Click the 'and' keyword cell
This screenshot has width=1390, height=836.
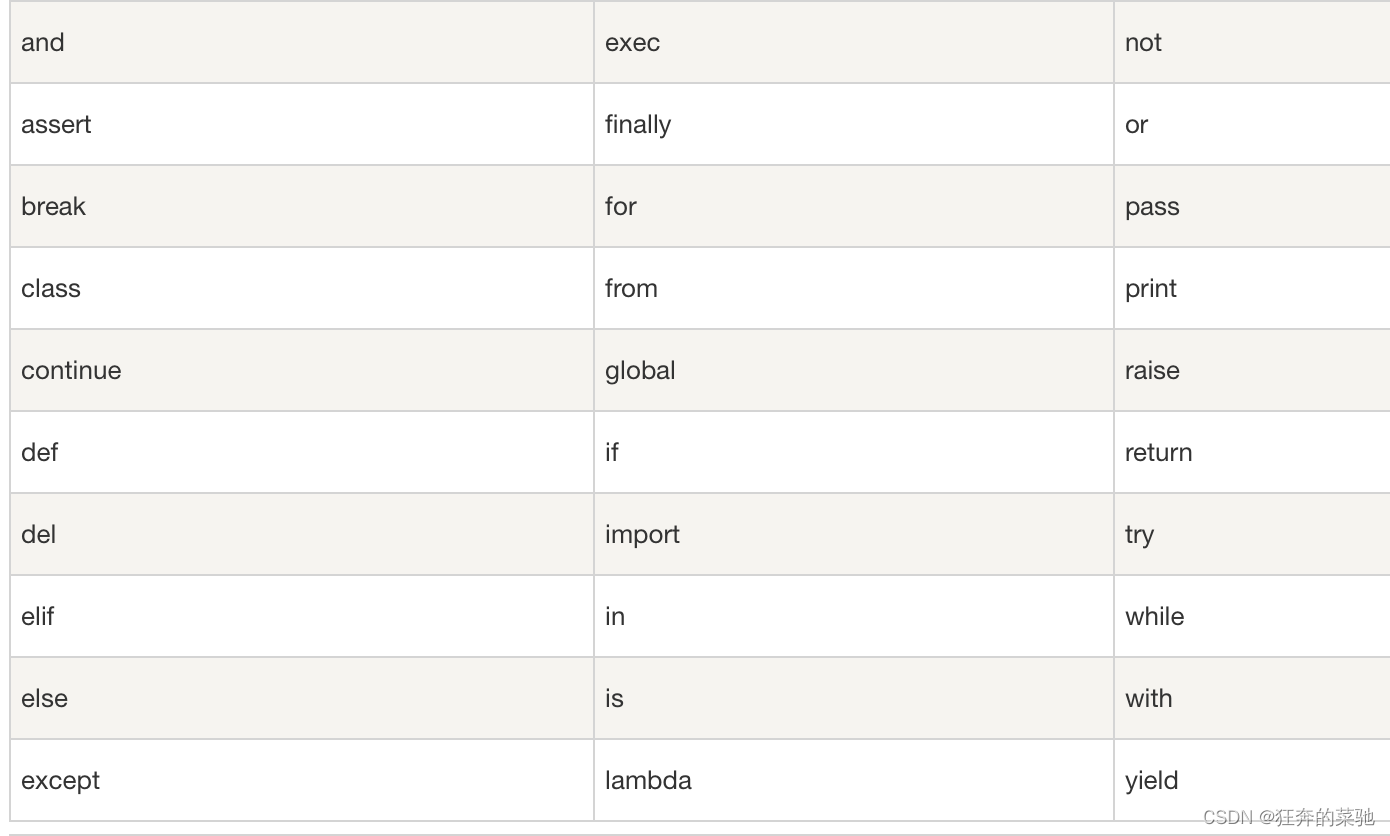pos(302,42)
